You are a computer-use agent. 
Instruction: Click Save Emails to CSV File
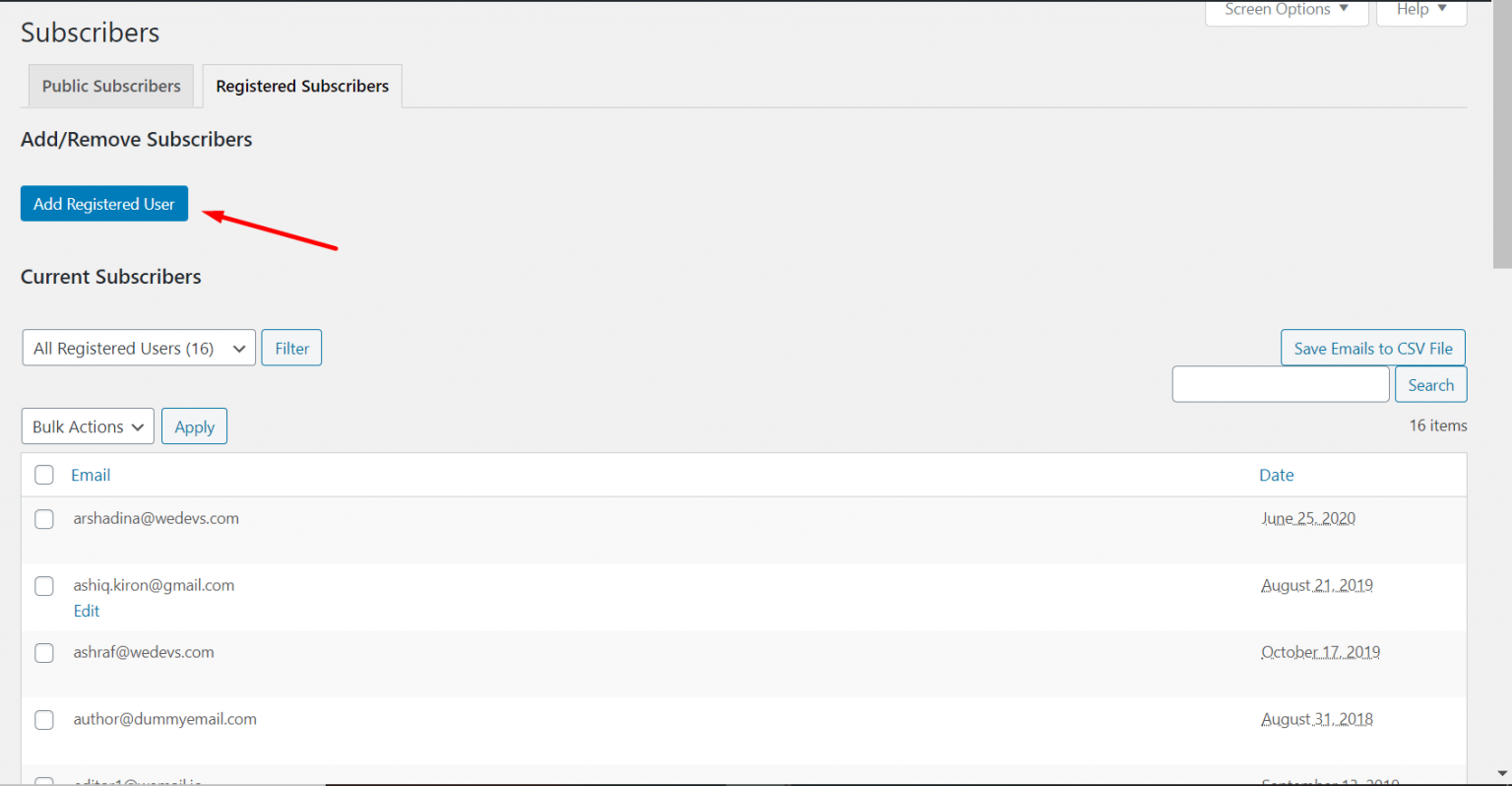(x=1372, y=349)
